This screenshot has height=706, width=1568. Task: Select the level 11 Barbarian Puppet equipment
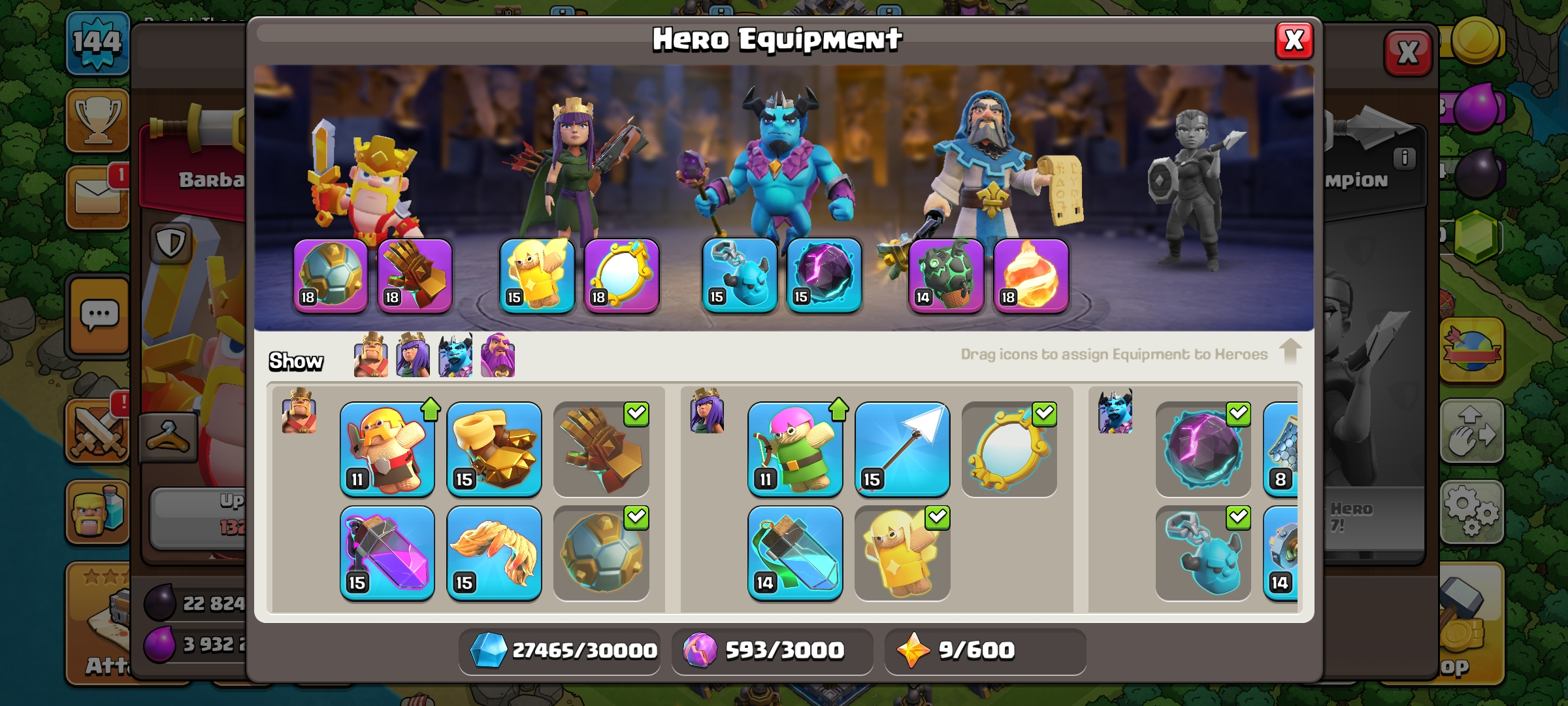pyautogui.click(x=387, y=449)
